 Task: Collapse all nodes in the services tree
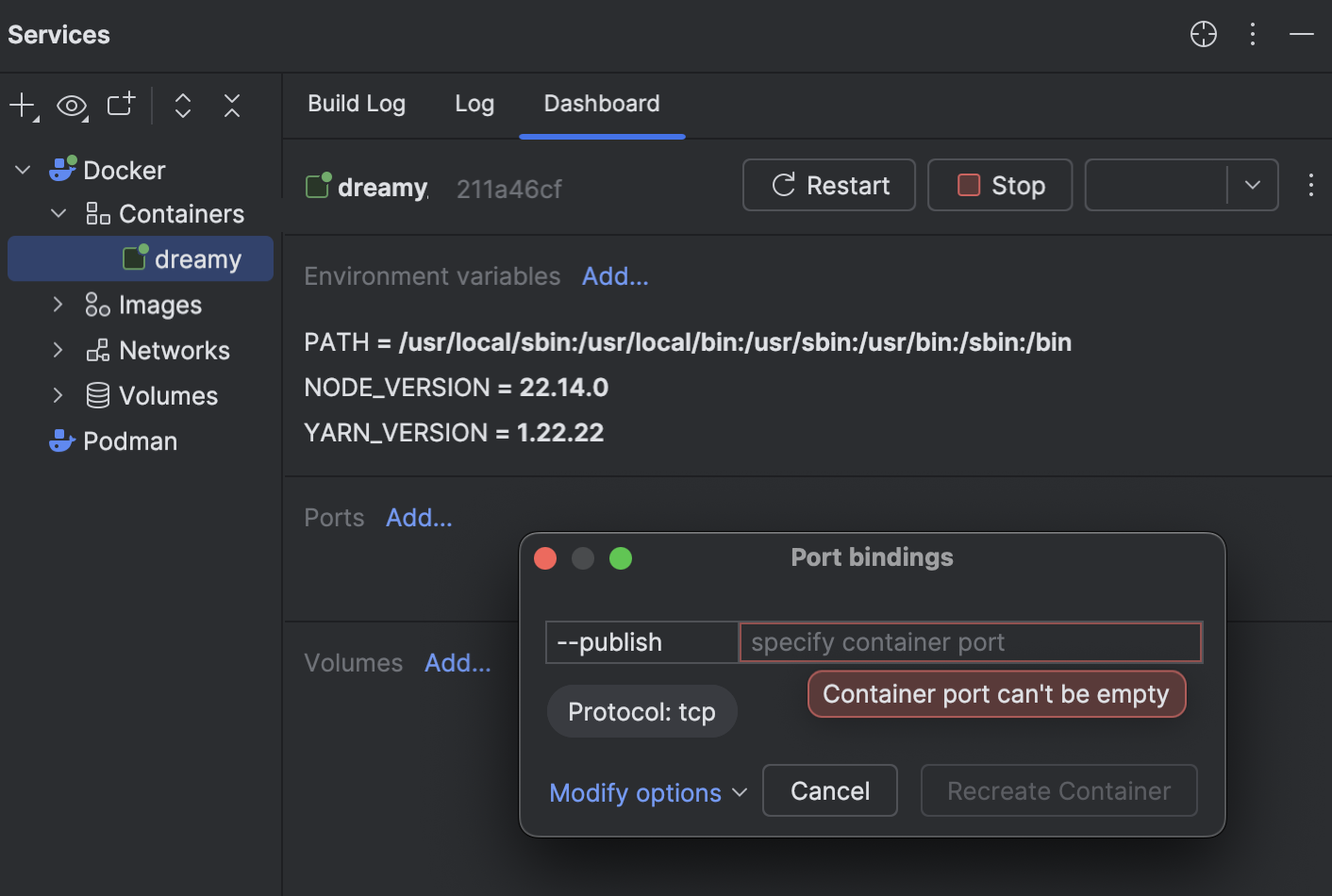(231, 106)
